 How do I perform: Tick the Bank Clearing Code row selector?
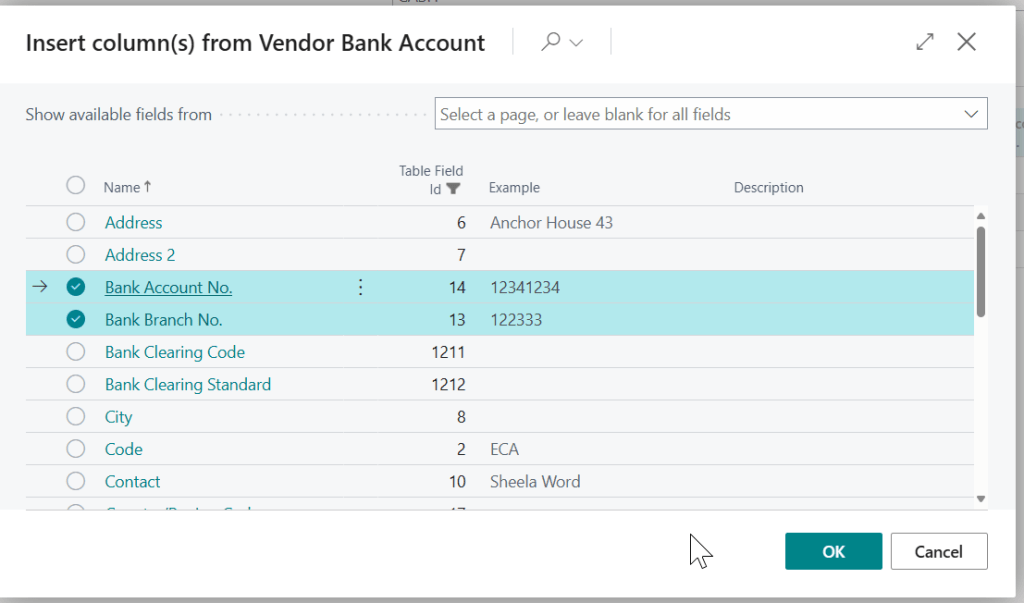(76, 352)
